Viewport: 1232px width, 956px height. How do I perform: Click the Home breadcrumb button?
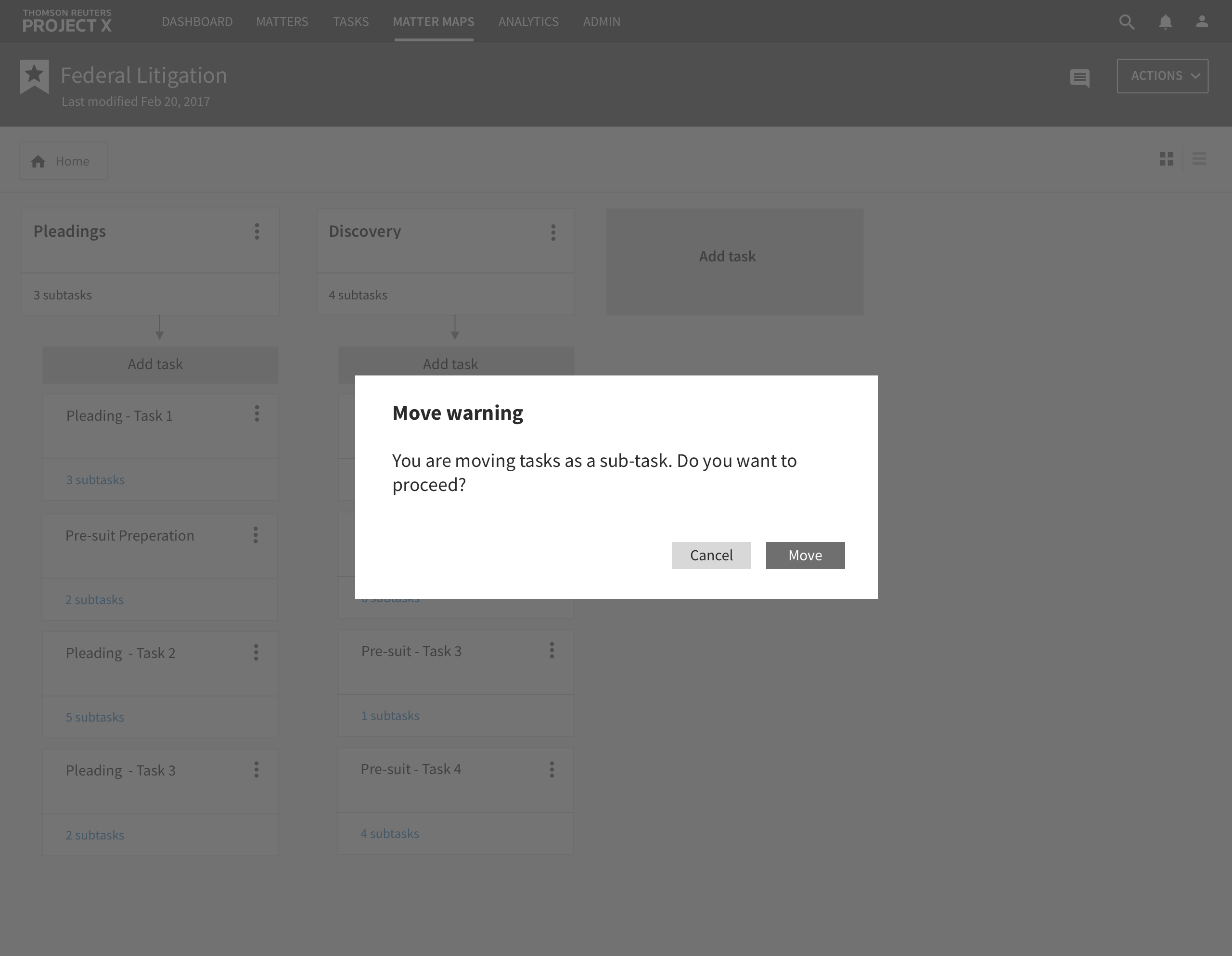tap(63, 161)
